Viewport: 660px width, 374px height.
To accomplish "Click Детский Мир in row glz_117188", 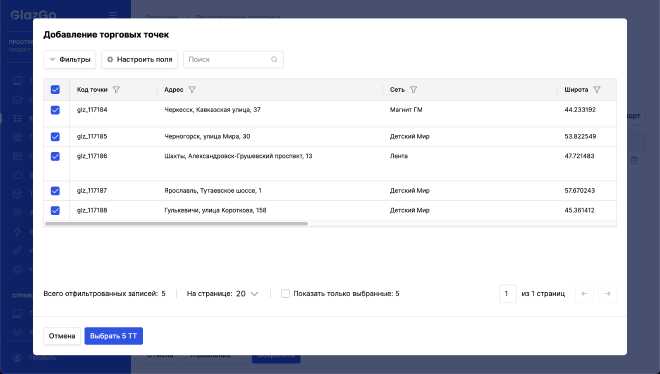I will (x=410, y=210).
